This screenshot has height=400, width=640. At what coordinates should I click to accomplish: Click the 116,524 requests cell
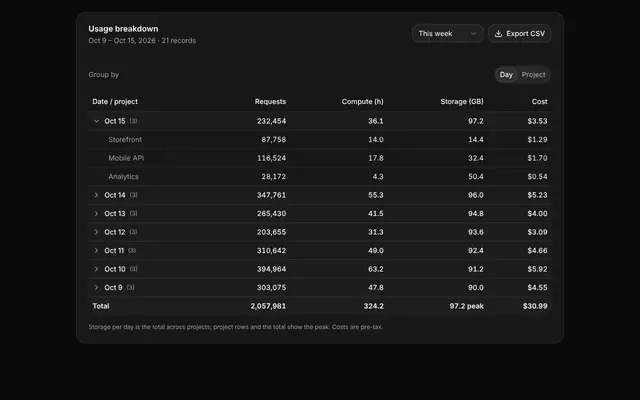tap(271, 158)
